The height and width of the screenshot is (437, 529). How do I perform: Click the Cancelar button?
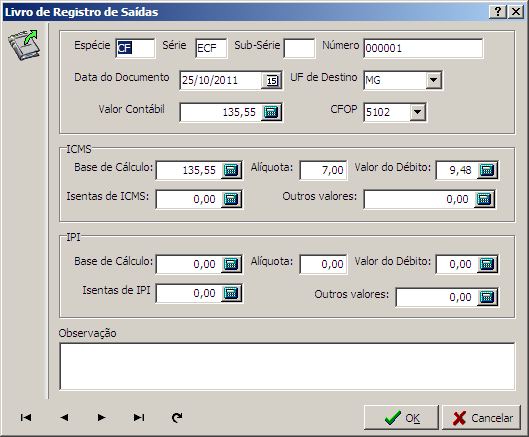(481, 418)
